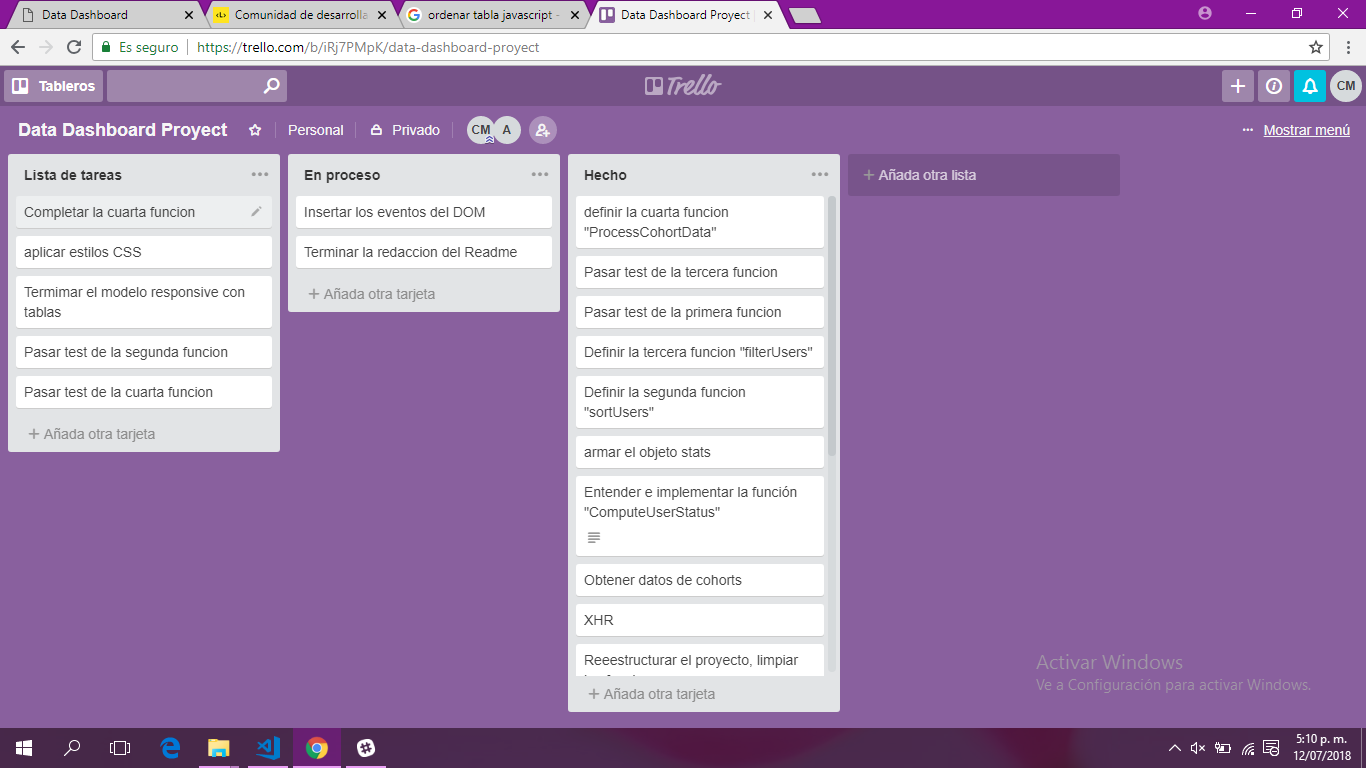The image size is (1366, 768).
Task: Open the En proceso list options menu
Action: (x=540, y=174)
